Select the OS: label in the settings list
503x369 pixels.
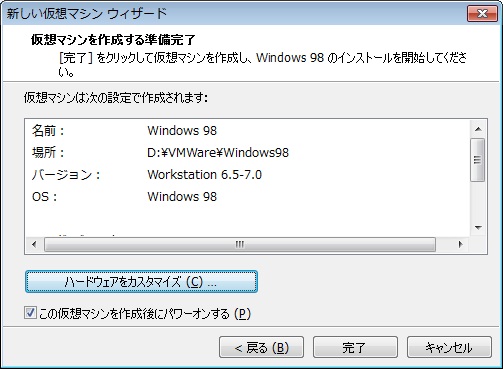(44, 197)
